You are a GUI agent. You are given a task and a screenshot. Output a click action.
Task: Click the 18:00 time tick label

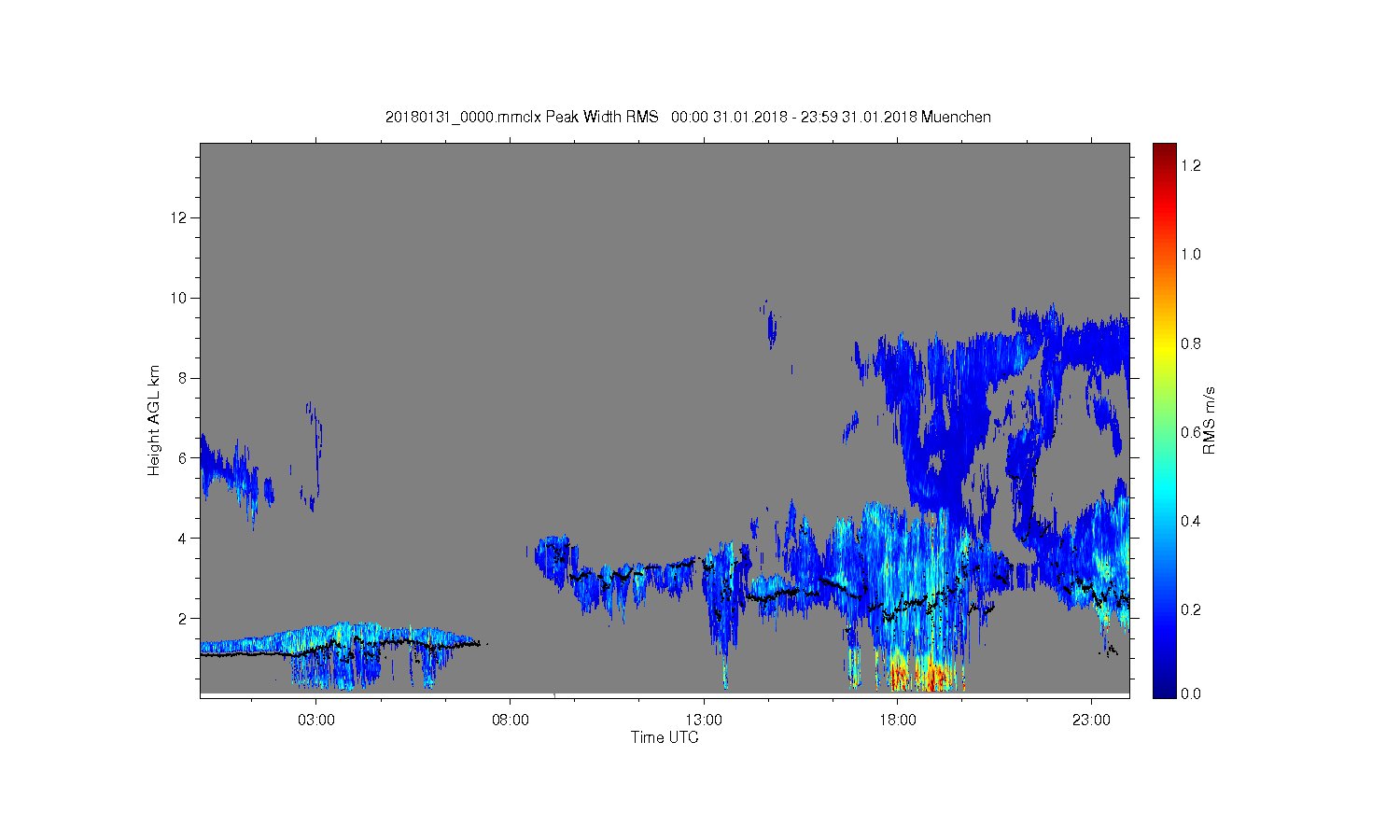pos(898,721)
